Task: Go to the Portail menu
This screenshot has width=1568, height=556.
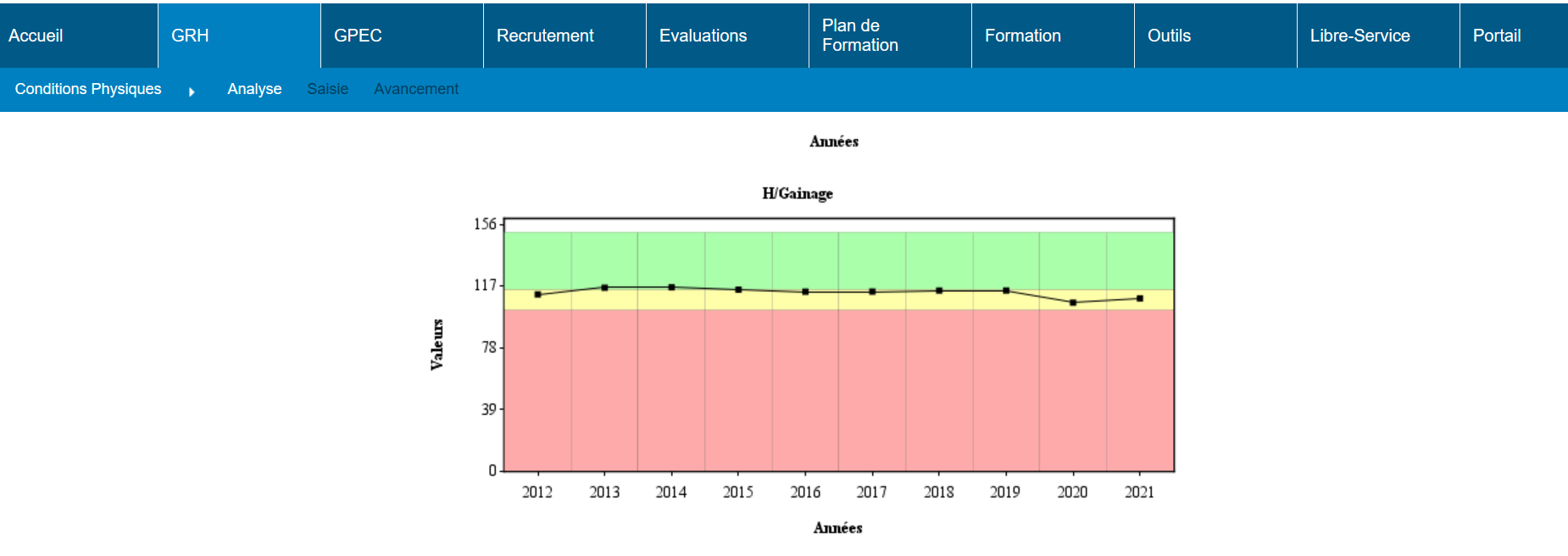Action: click(x=1496, y=36)
